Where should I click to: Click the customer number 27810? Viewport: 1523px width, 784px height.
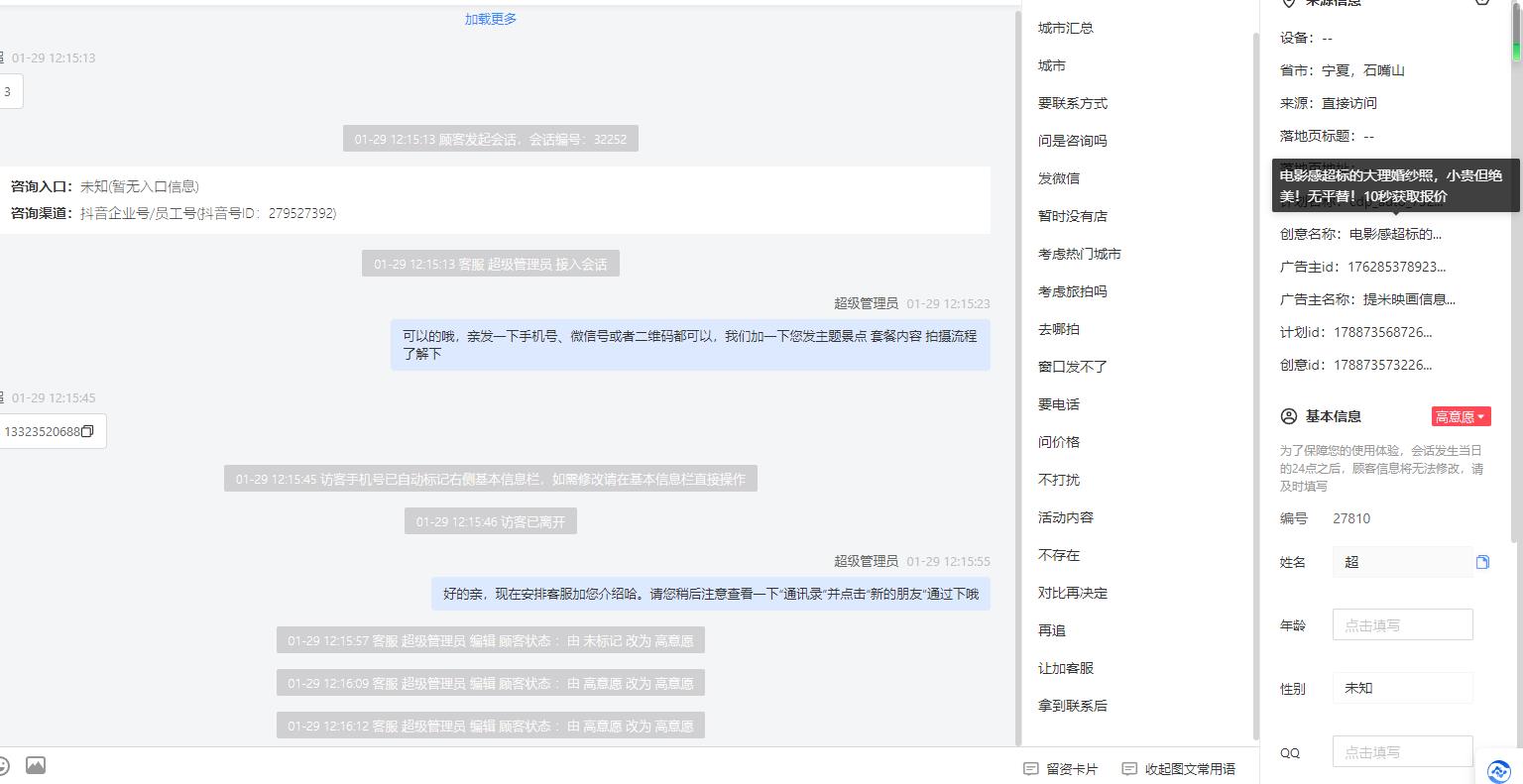(1351, 518)
